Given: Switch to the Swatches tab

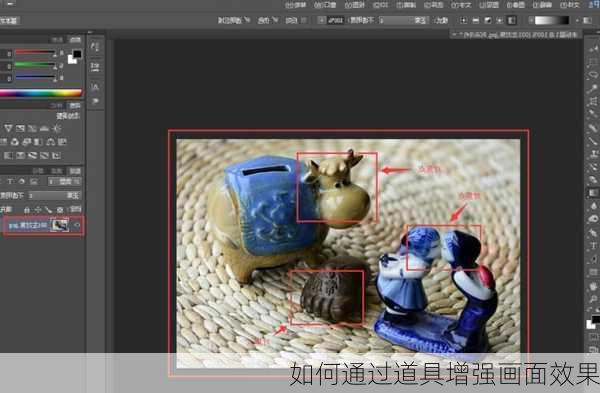Looking at the screenshot, I should pos(57,40).
